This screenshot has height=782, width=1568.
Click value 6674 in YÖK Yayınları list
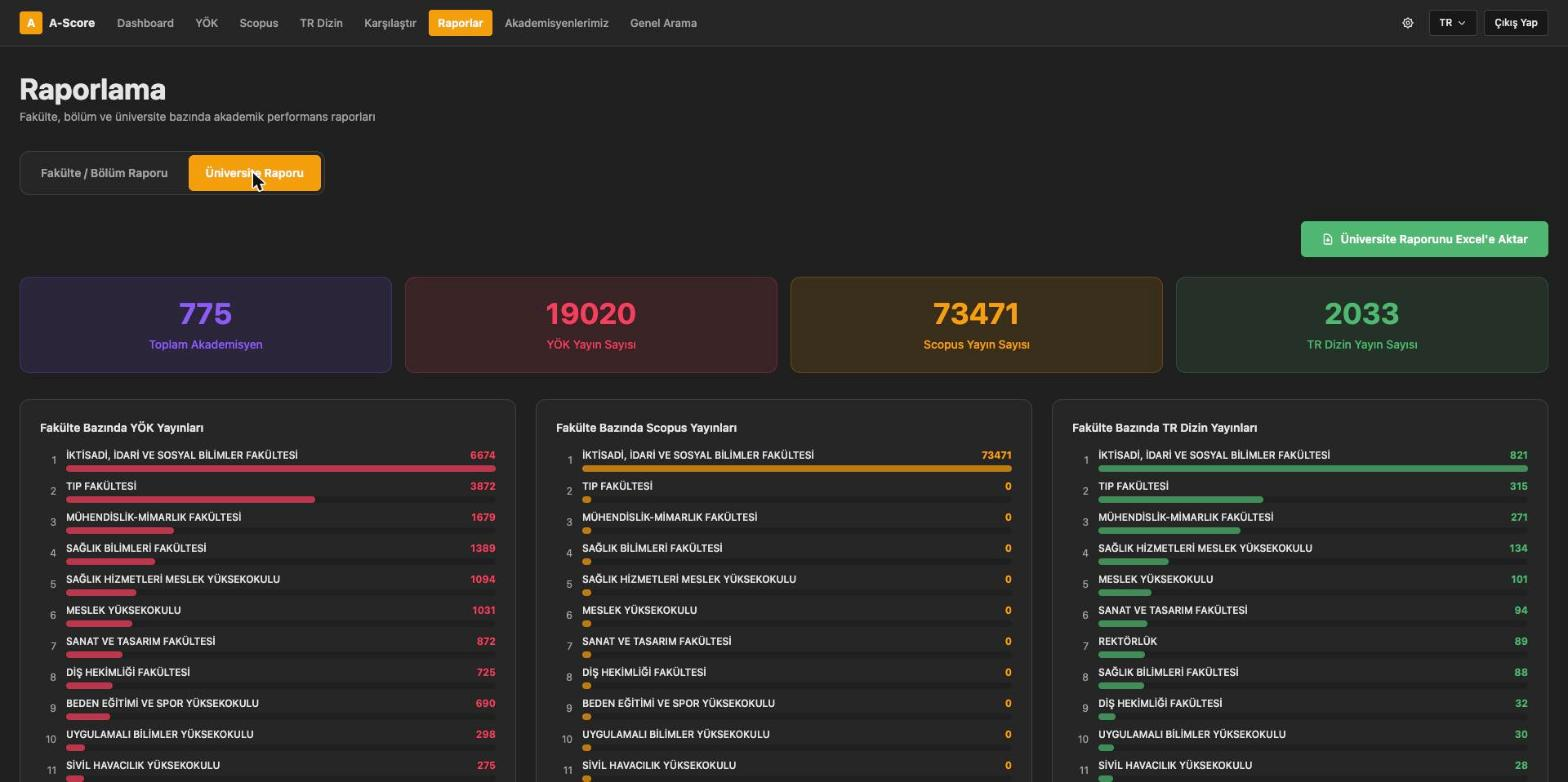(x=482, y=455)
